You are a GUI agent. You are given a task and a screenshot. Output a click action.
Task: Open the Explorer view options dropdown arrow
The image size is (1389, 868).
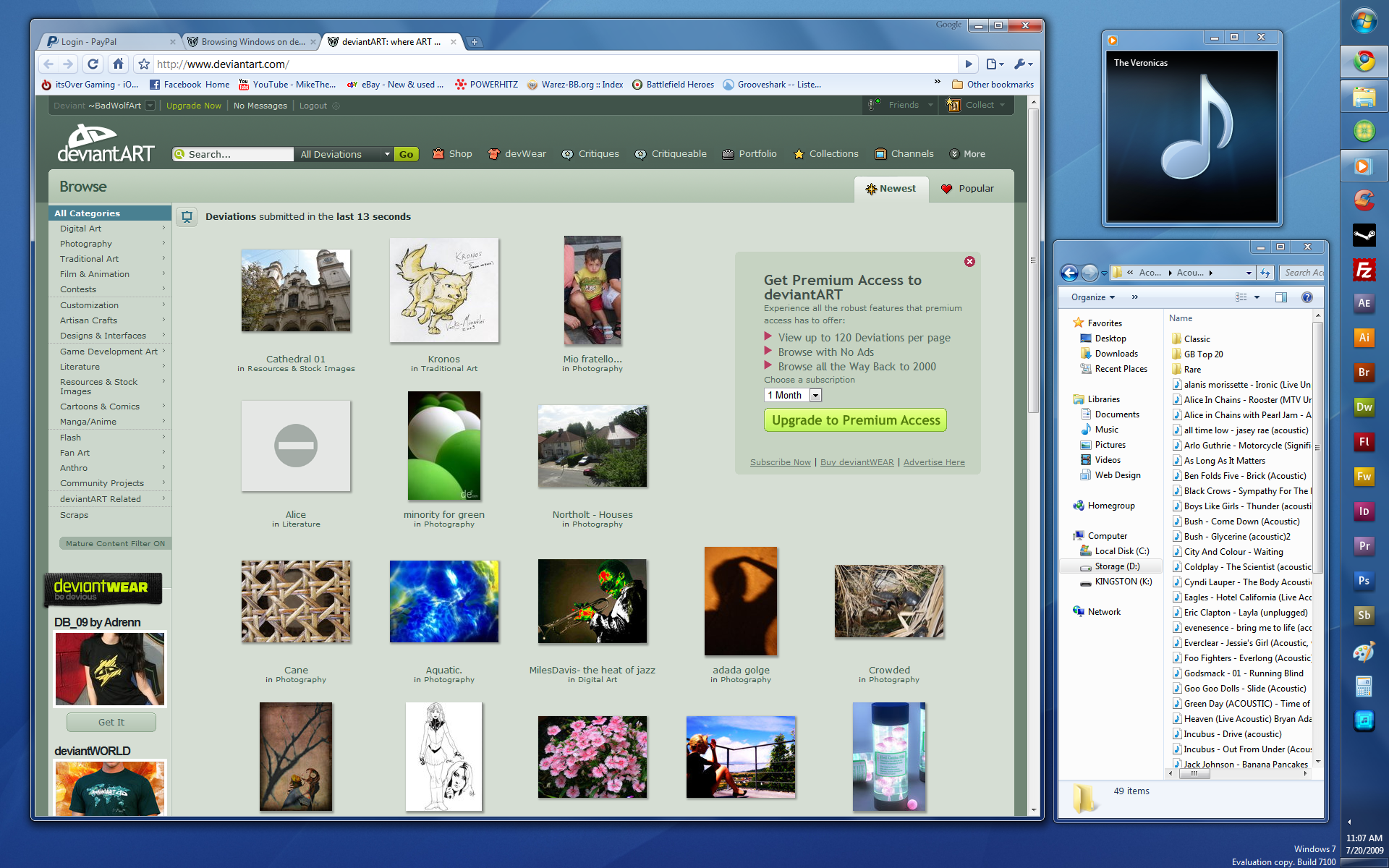1257,297
